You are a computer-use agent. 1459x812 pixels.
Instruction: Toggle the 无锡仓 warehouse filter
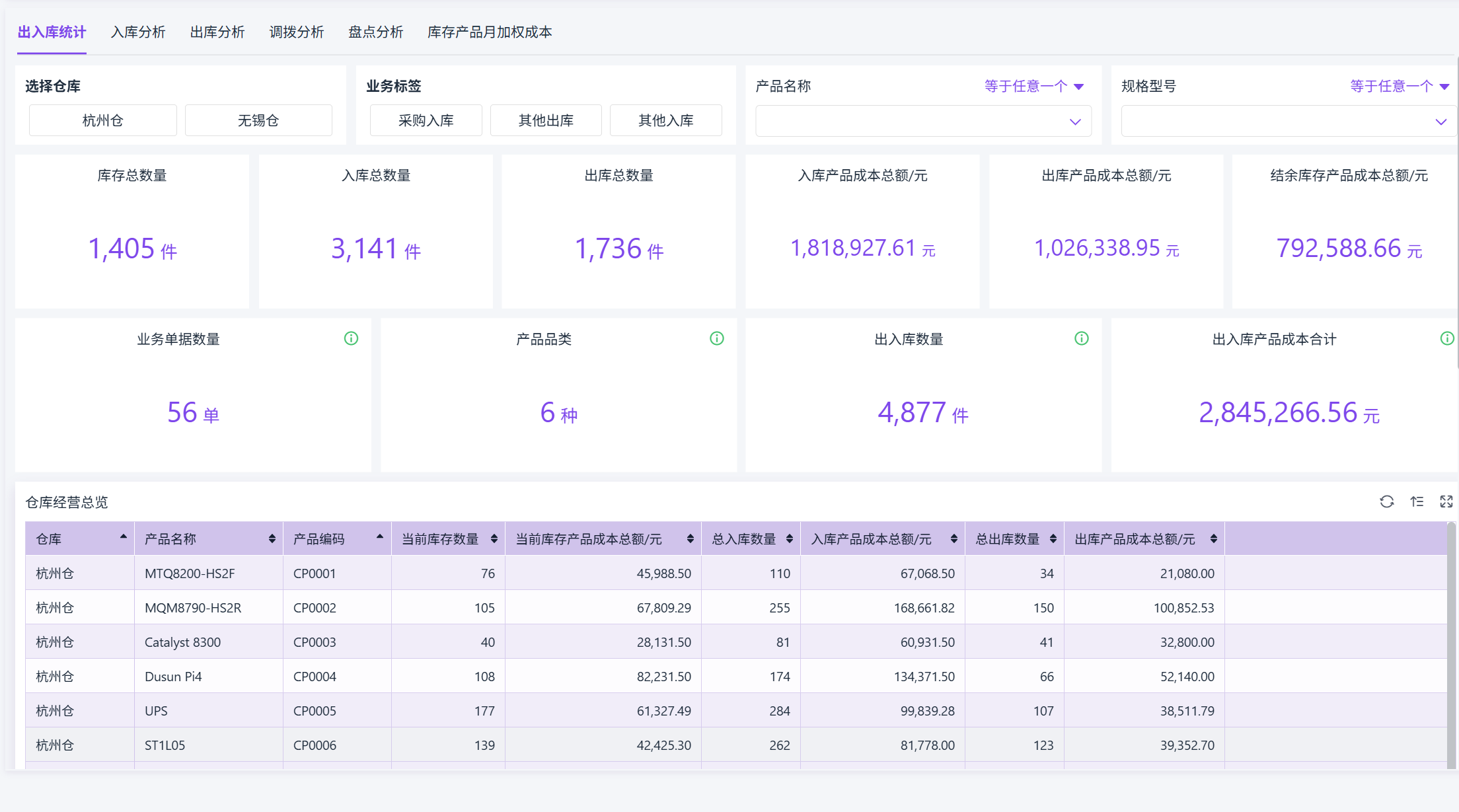[x=258, y=120]
